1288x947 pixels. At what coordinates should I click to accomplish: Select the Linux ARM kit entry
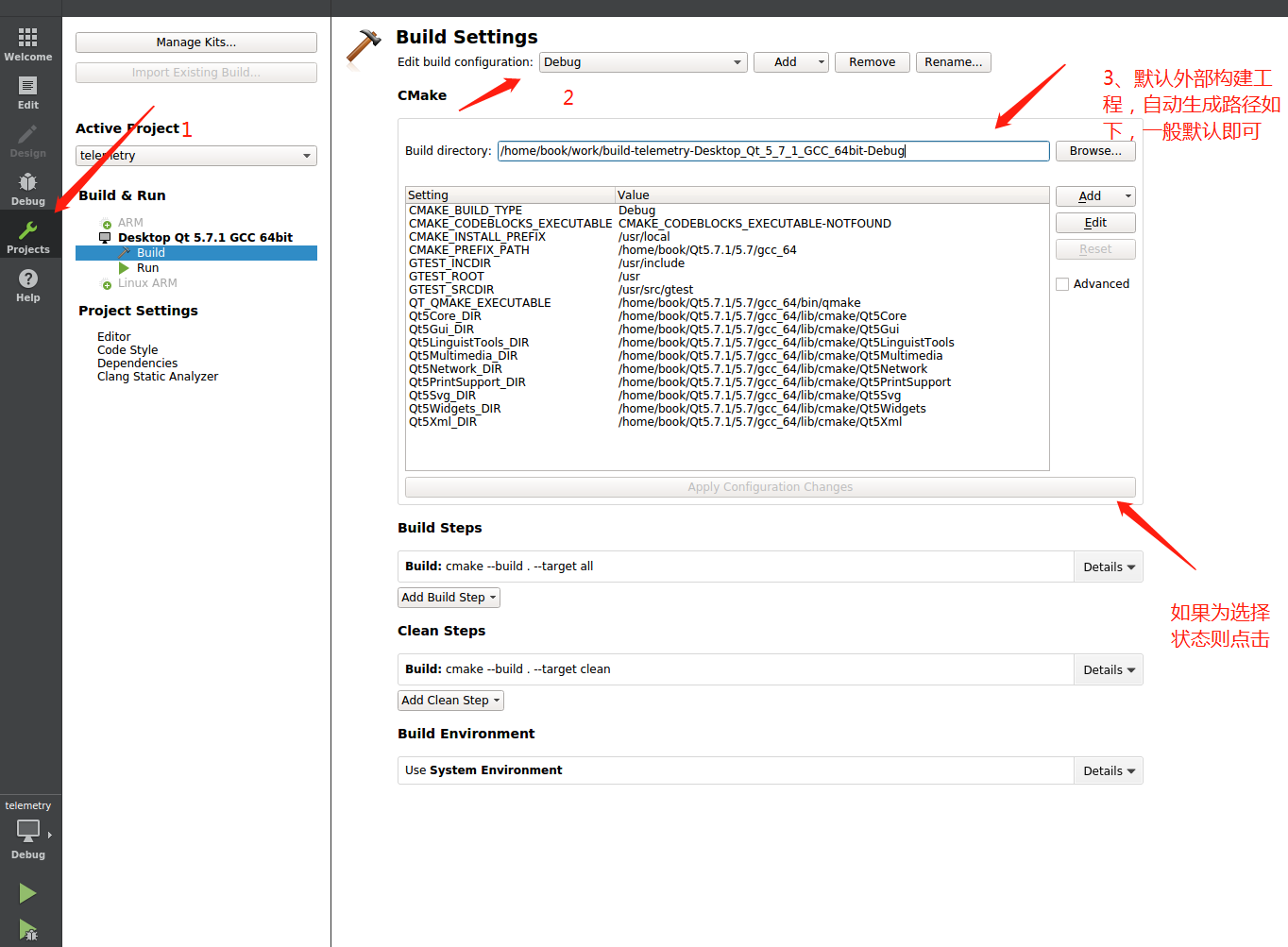147,283
